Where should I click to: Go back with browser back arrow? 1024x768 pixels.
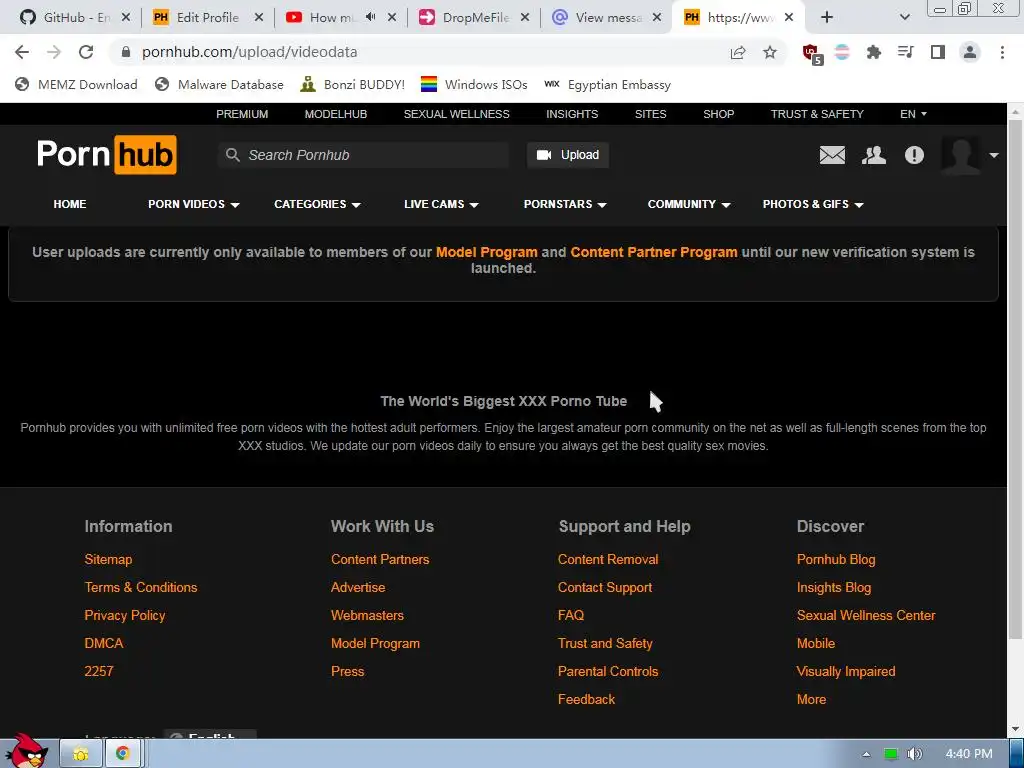click(22, 52)
